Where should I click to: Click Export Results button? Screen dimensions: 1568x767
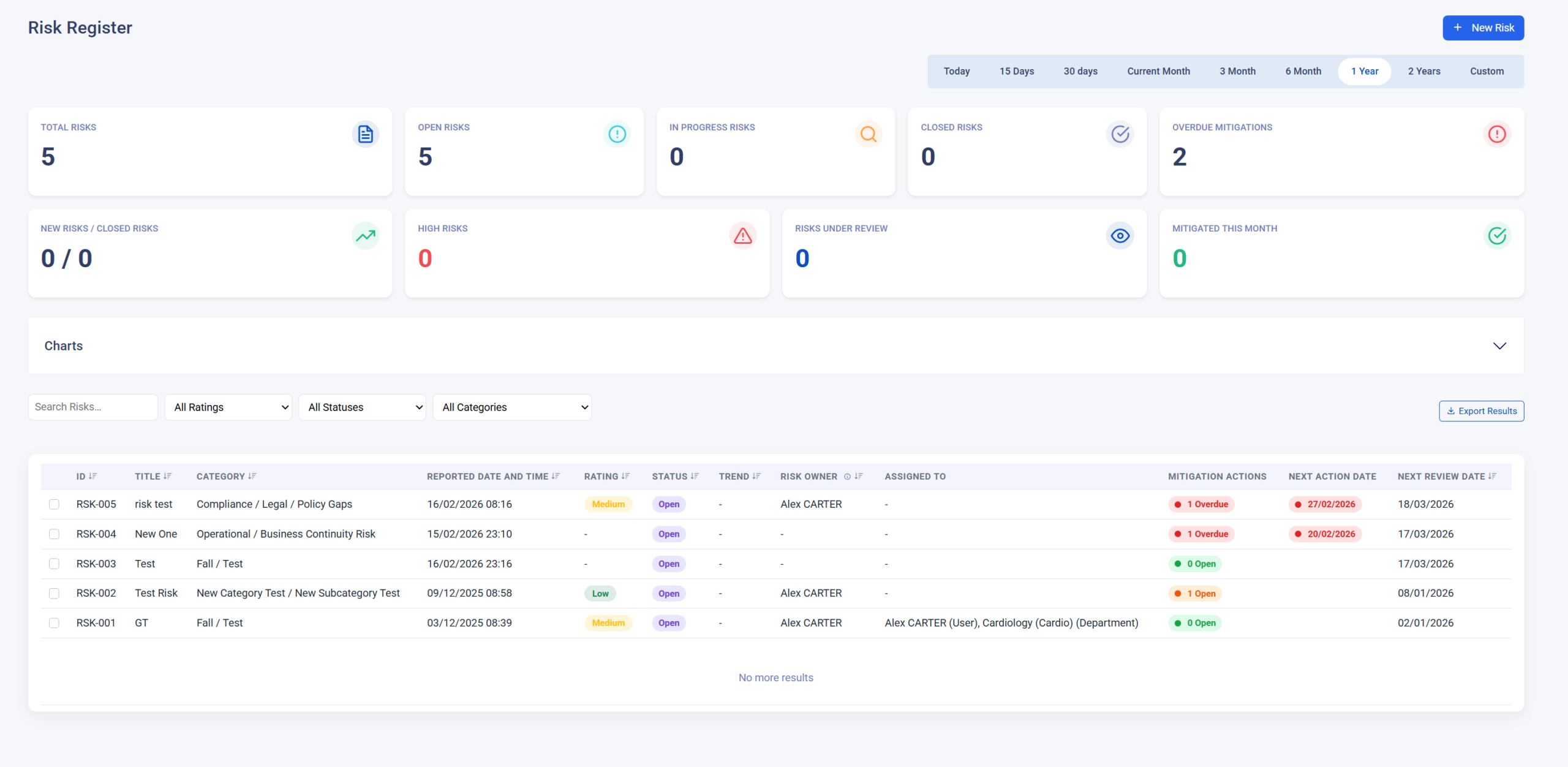click(x=1481, y=411)
